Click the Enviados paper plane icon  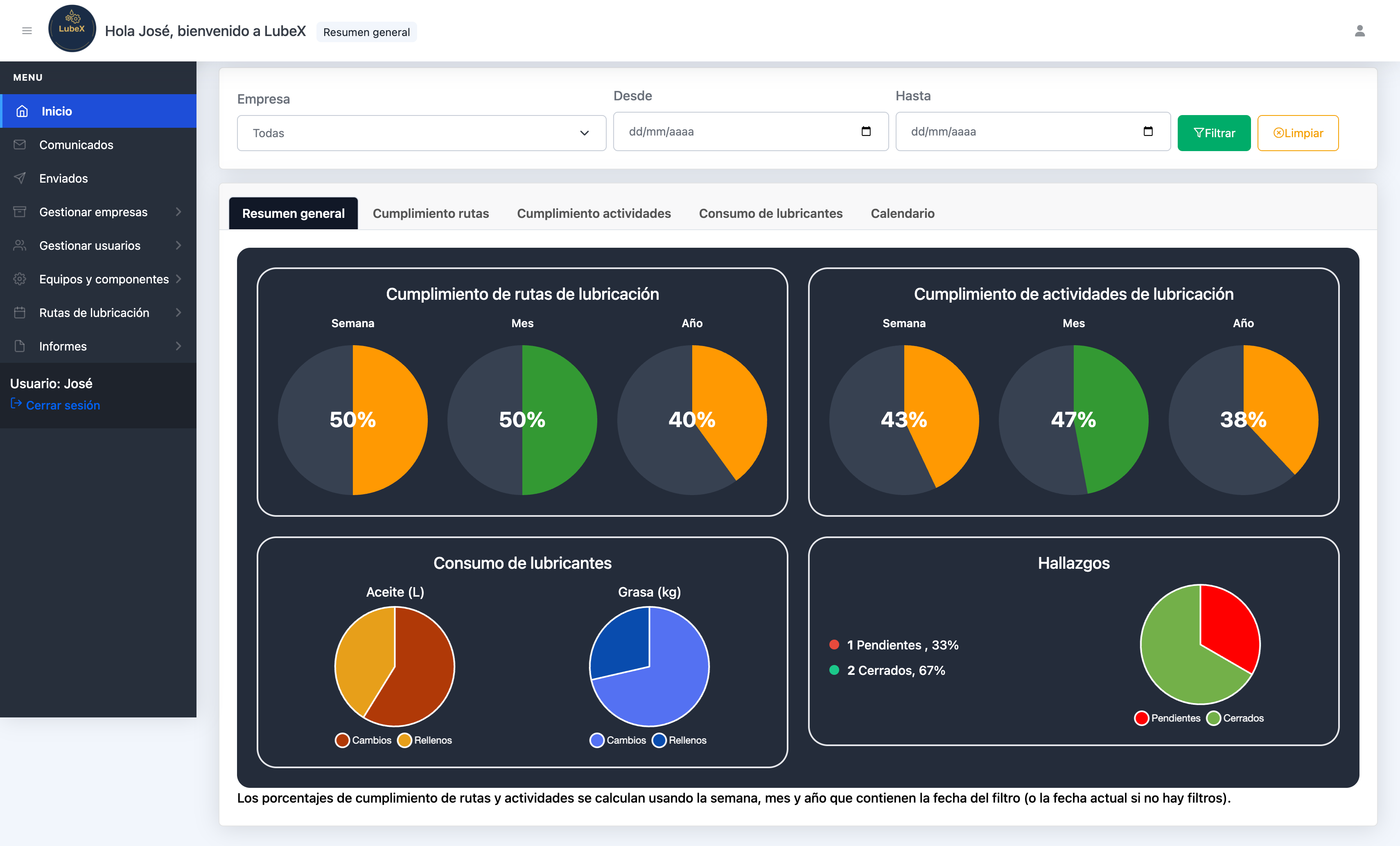[20, 178]
